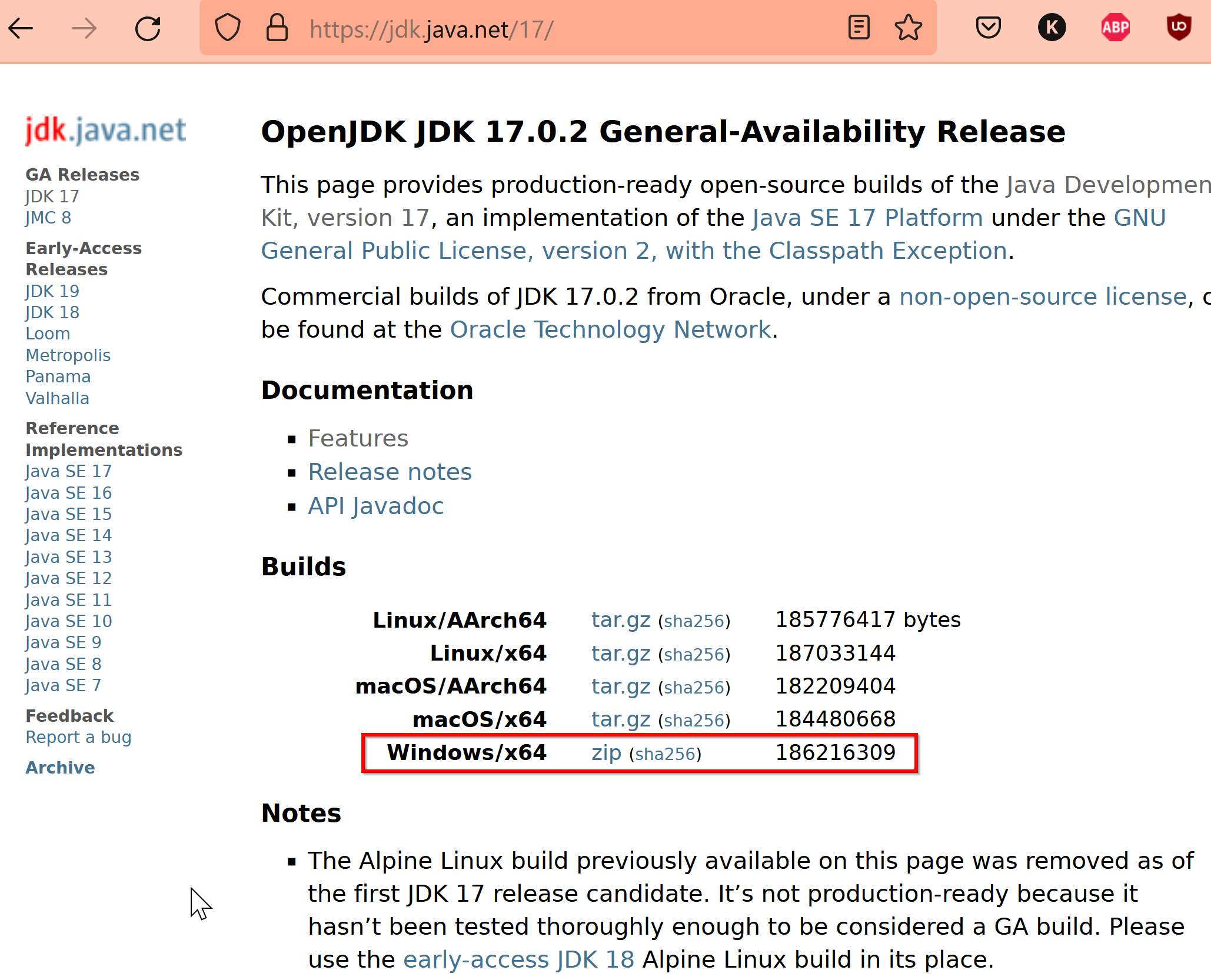Open the Archive link in sidebar
Image resolution: width=1211 pixels, height=980 pixels.
click(60, 768)
